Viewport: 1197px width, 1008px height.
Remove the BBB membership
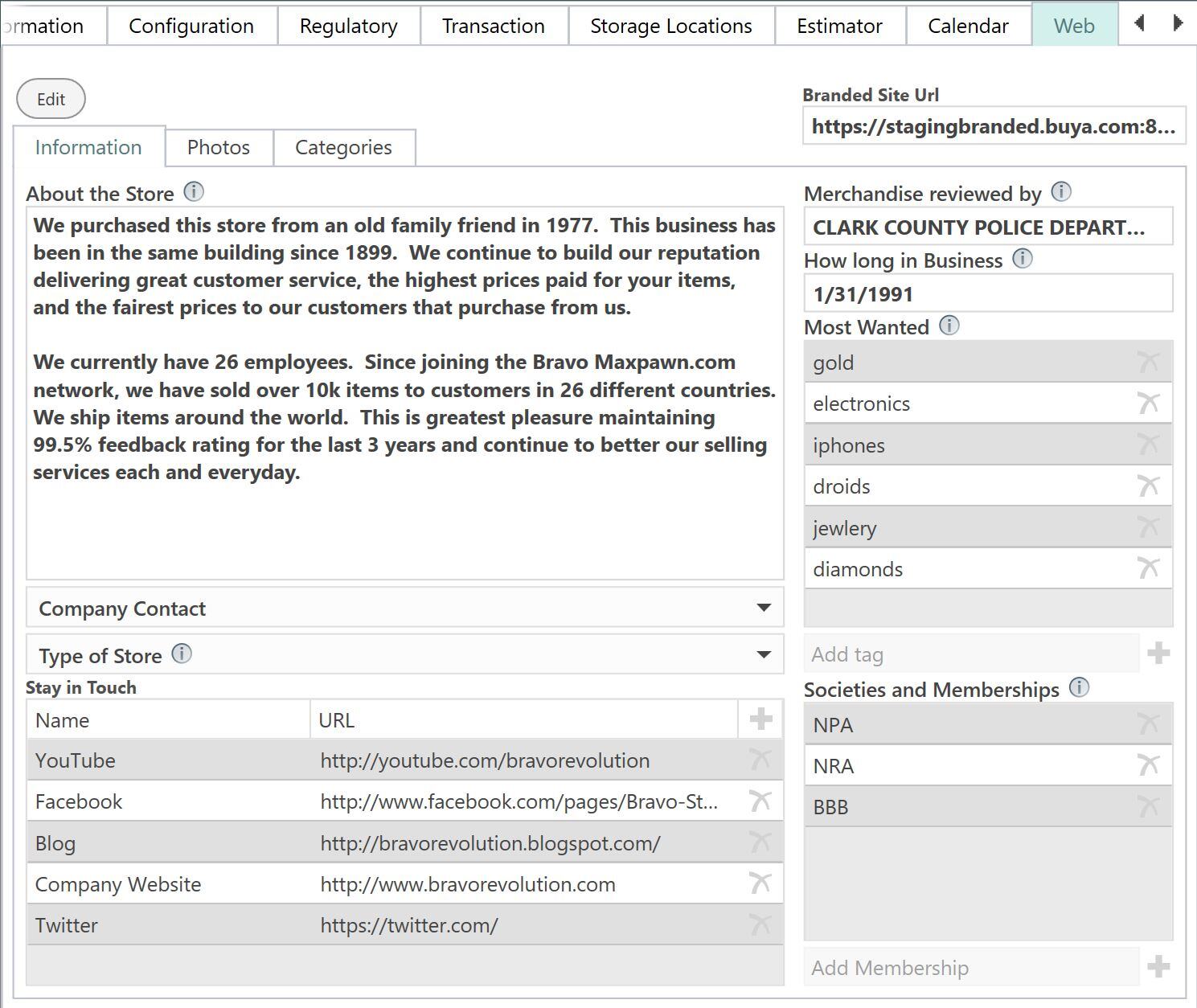(x=1148, y=806)
